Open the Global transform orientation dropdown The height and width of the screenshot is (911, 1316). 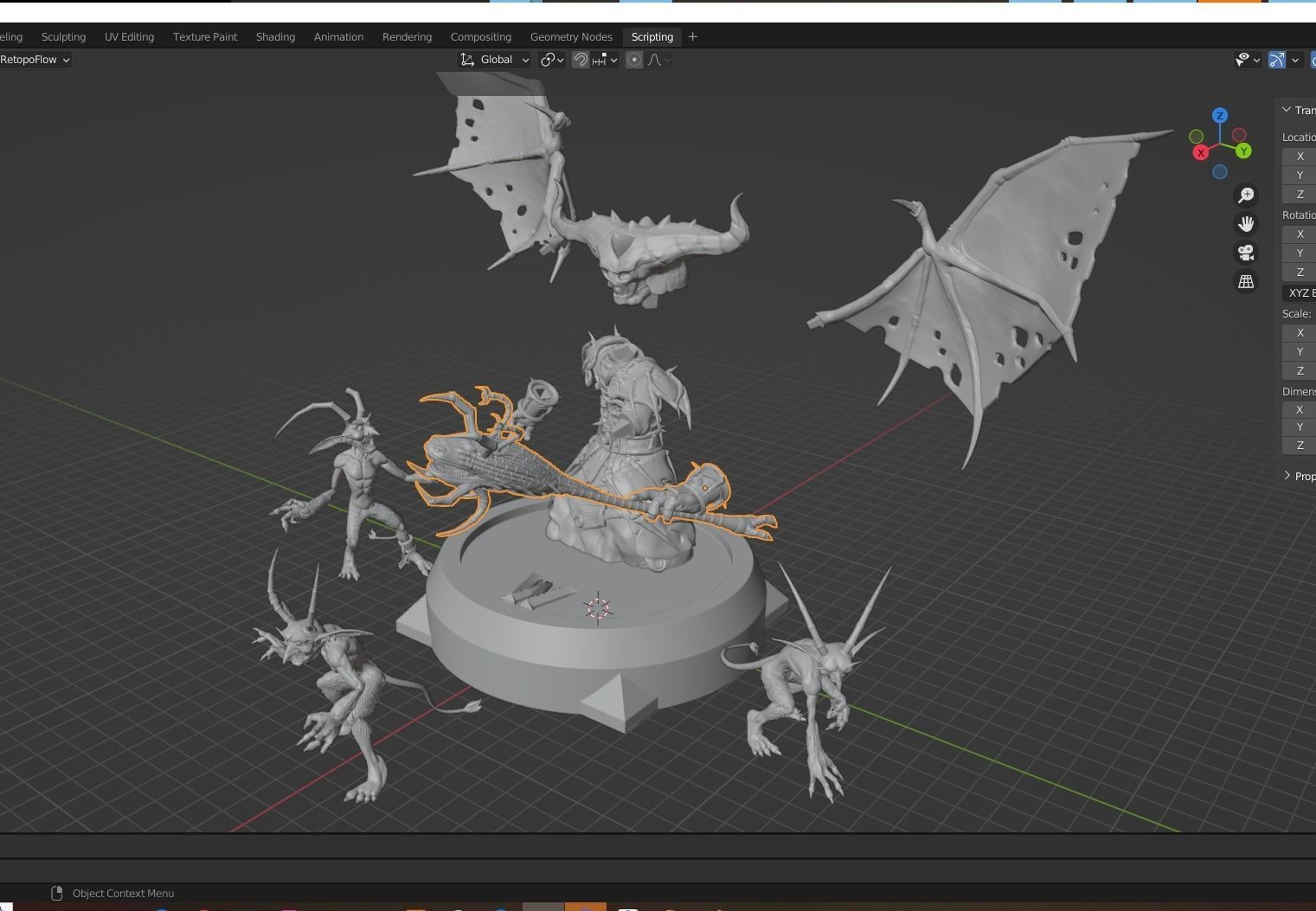pyautogui.click(x=494, y=60)
